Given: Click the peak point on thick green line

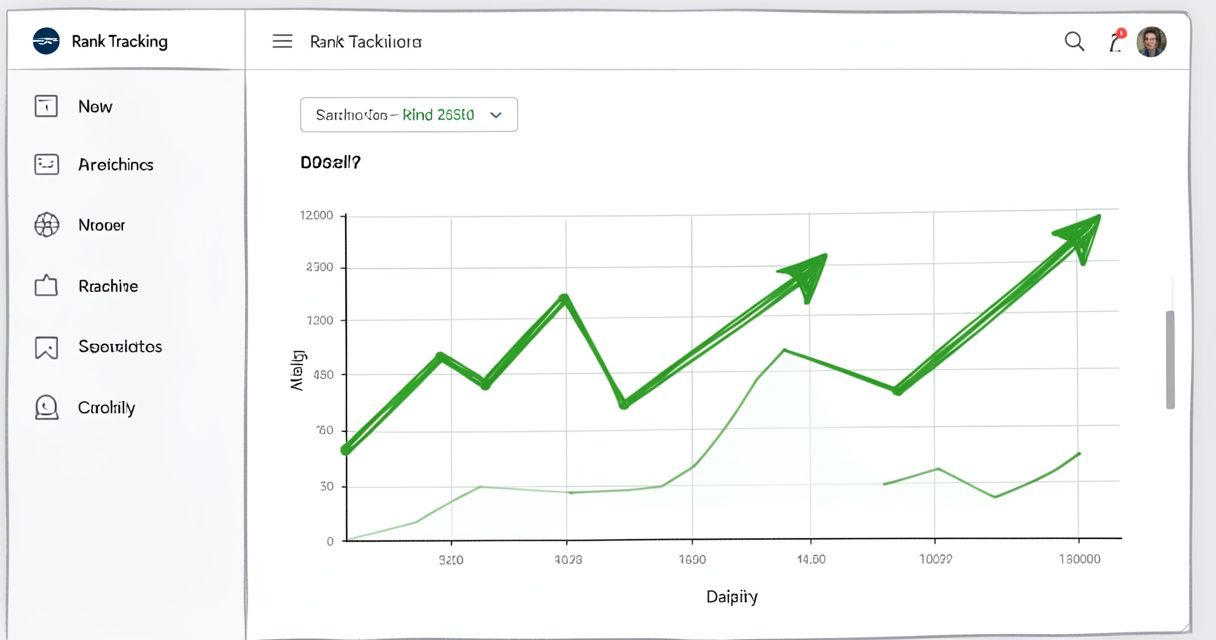Looking at the screenshot, I should 565,298.
